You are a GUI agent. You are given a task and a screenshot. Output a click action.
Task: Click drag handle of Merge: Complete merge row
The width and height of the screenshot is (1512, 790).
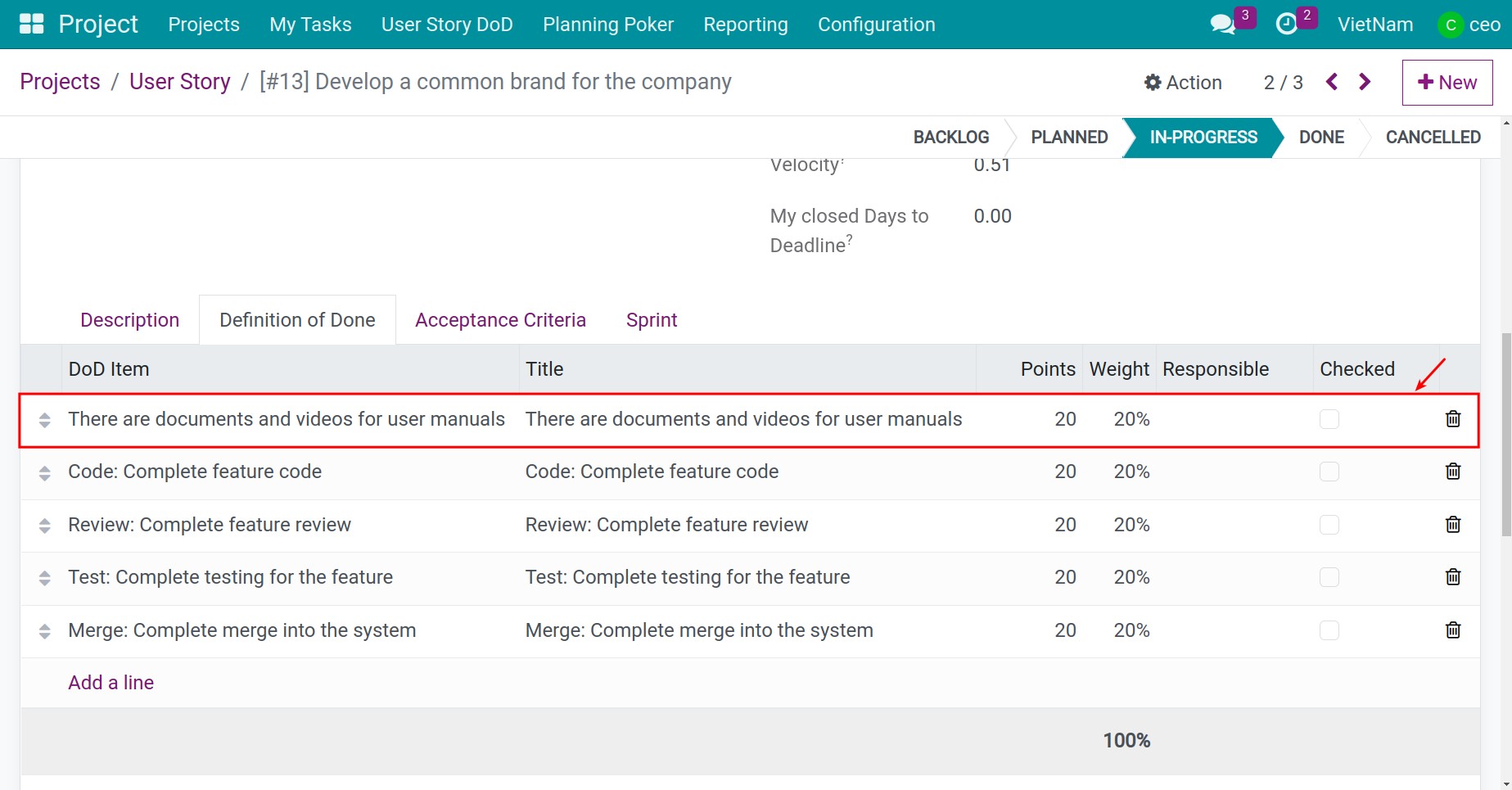tap(45, 631)
